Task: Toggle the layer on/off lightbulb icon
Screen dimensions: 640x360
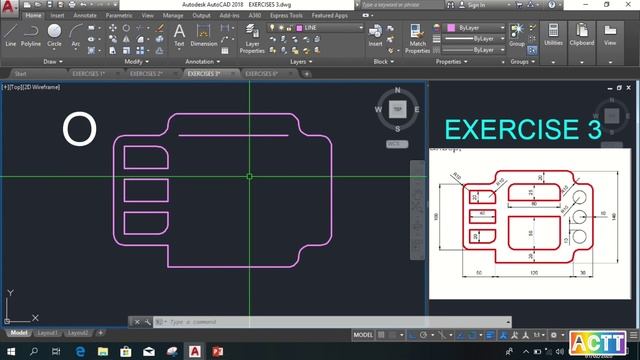Action: point(272,28)
